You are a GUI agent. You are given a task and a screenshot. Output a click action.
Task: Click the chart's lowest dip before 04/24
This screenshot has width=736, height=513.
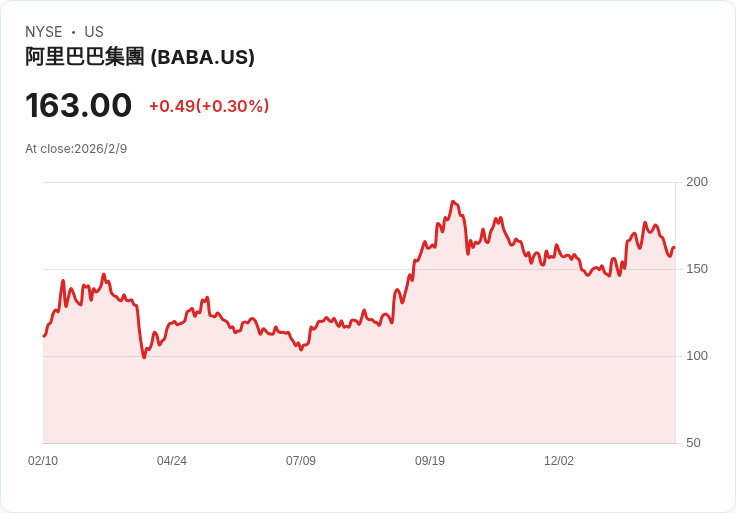click(144, 358)
